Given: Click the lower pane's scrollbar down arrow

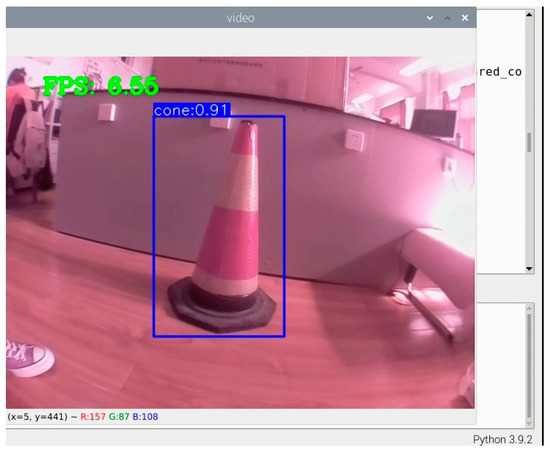Looking at the screenshot, I should click(x=529, y=423).
